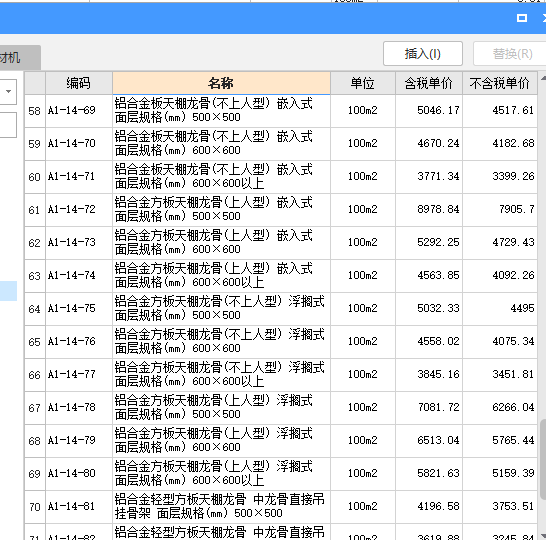Click the scrollbar up arrow
This screenshot has width=546, height=540.
pos(543,79)
